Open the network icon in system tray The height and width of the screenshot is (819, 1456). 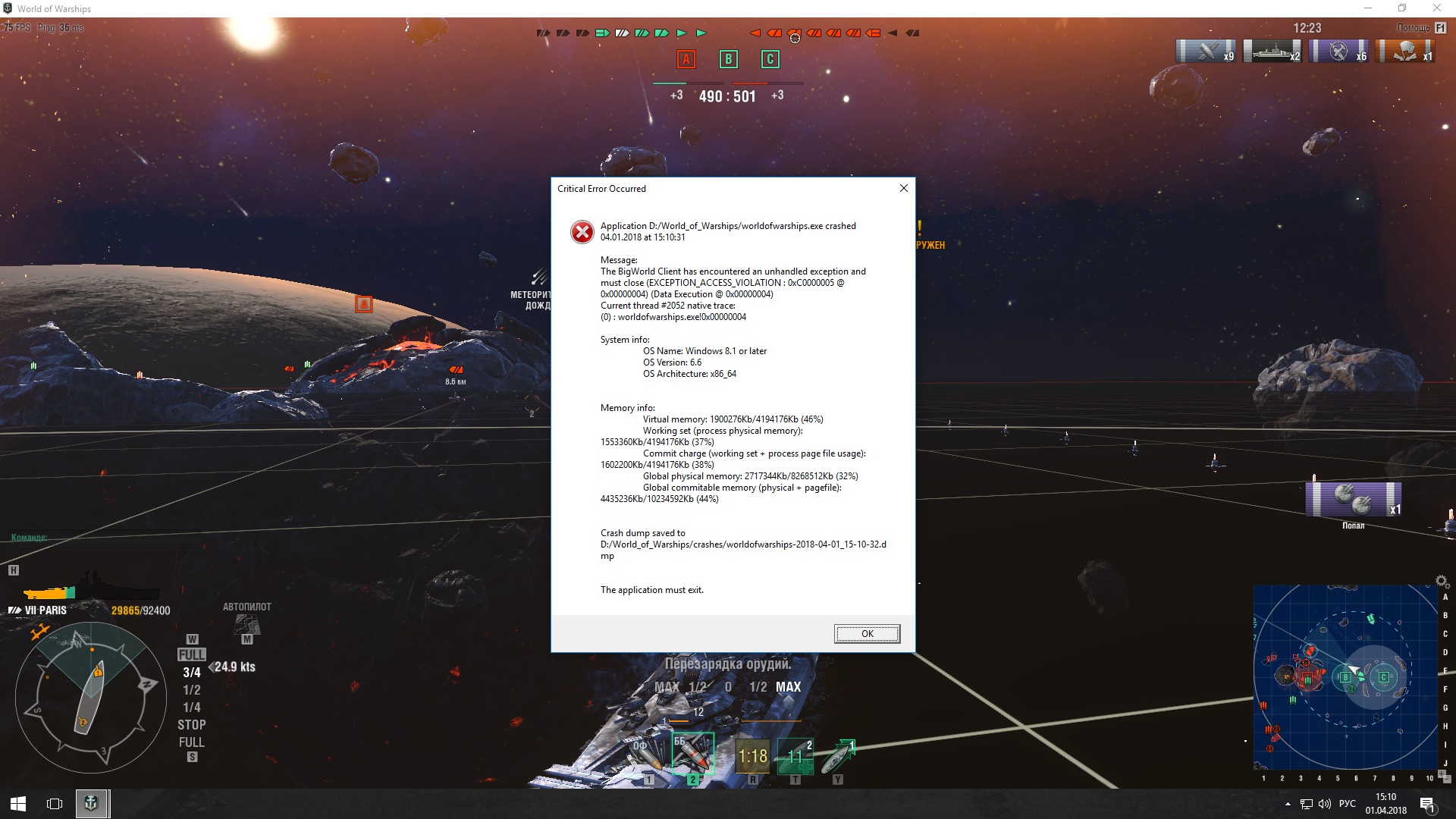point(1307,804)
